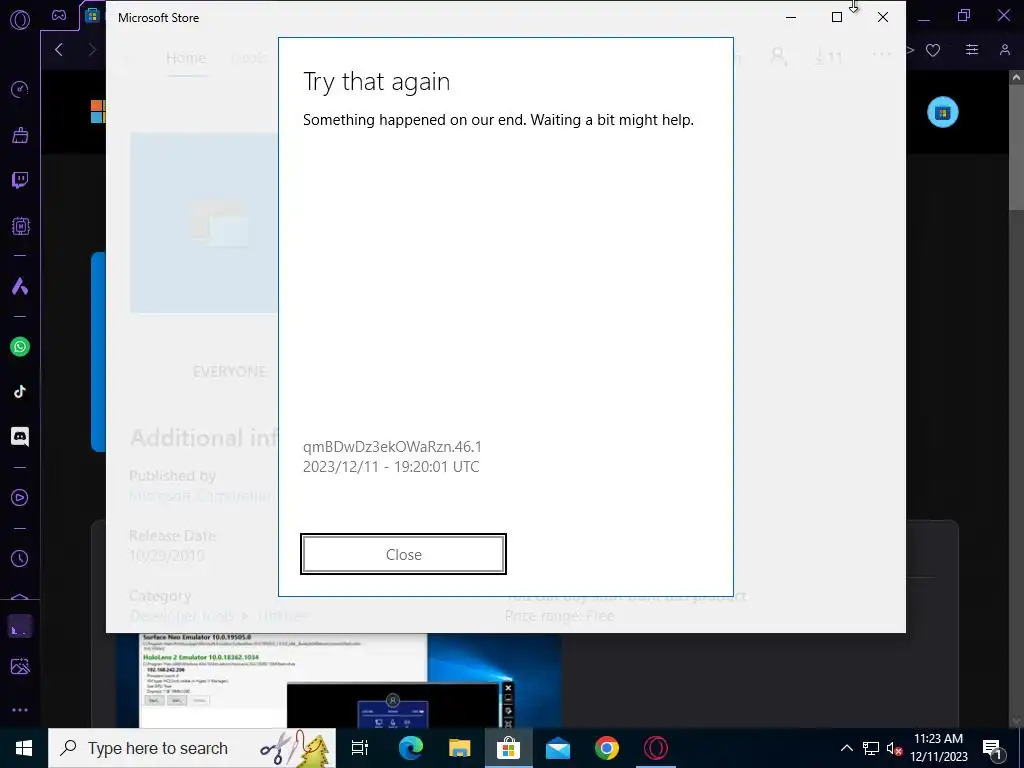Open Downloads and updates showing 11
The image size is (1024, 768).
828,57
